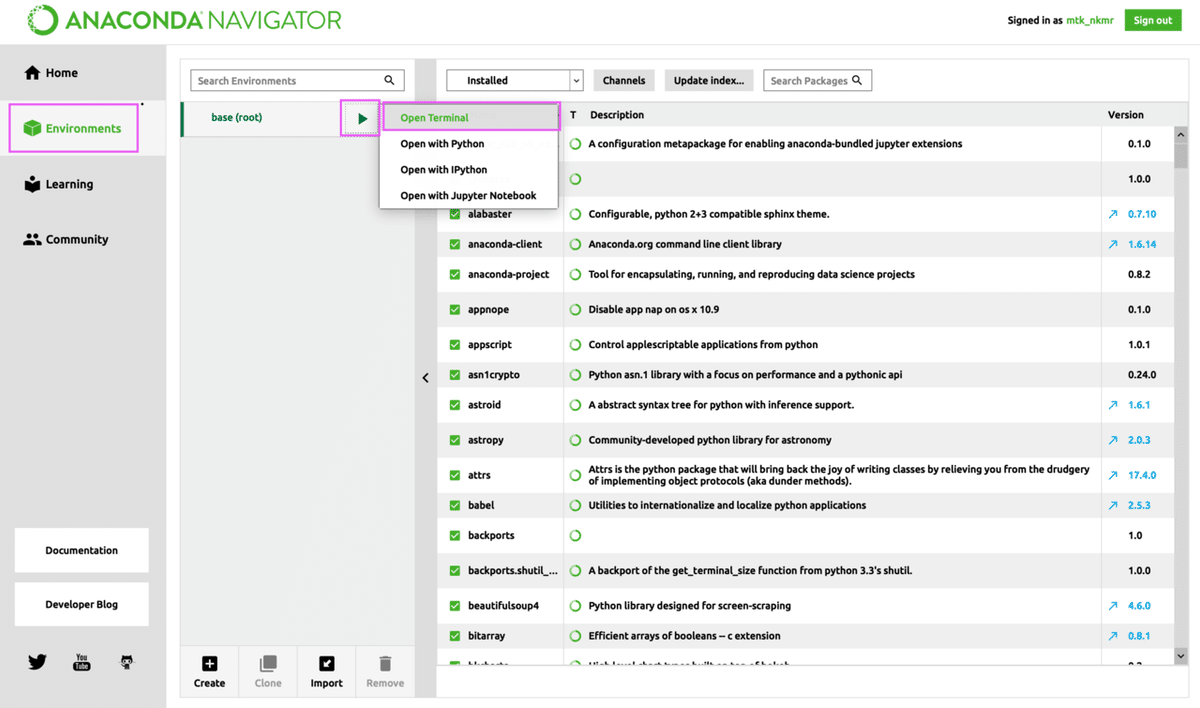The width and height of the screenshot is (1200, 708).
Task: Open the Documentation button
Action: pyautogui.click(x=82, y=551)
